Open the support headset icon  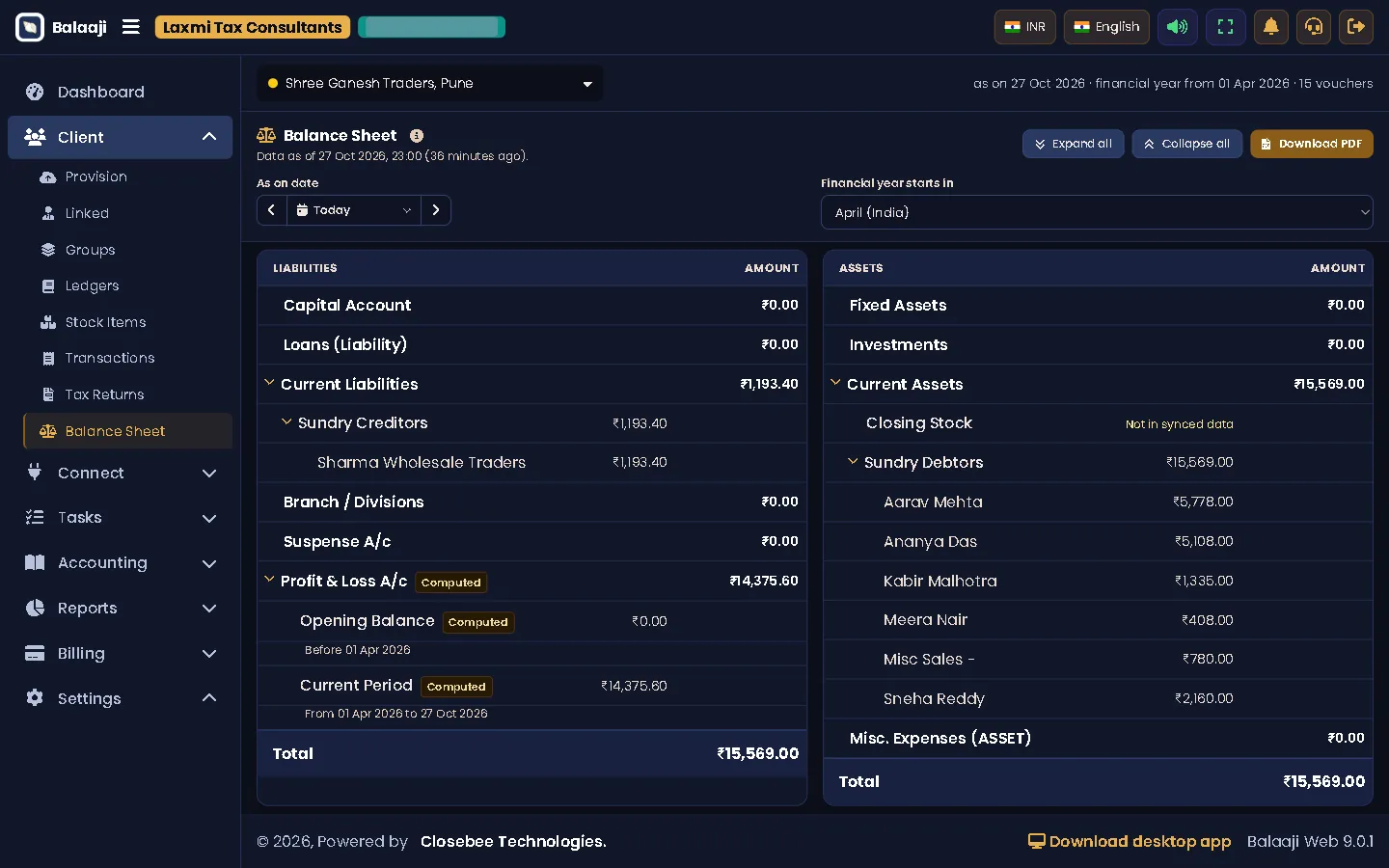[1314, 27]
